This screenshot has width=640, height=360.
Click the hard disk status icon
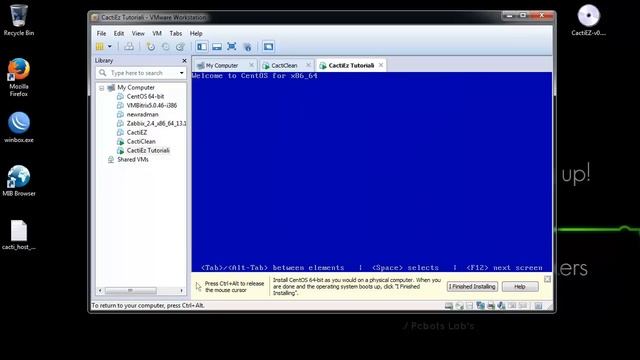pyautogui.click(x=449, y=306)
